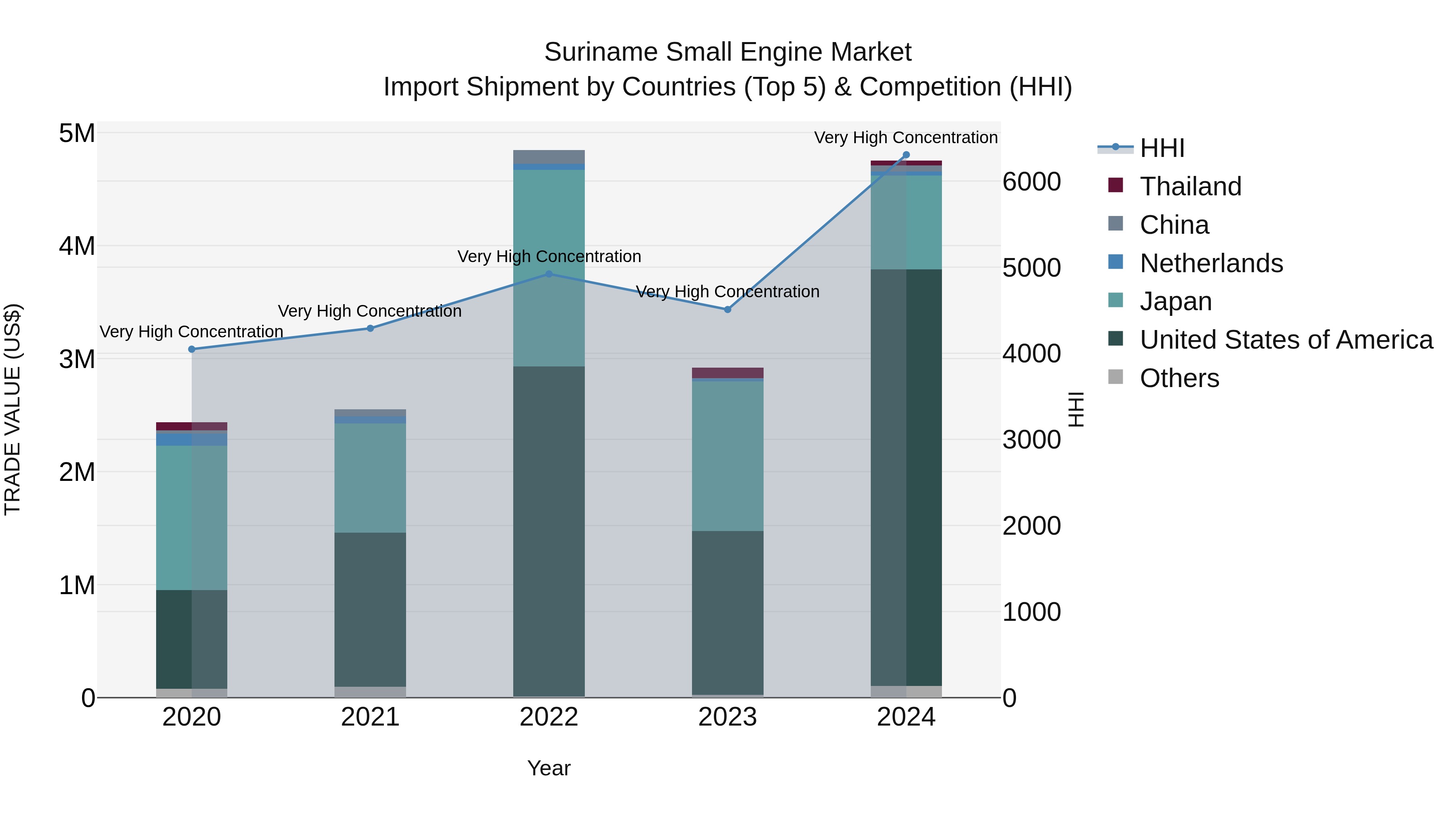Screen dimensions: 1456x819
Task: Click the 3M left axis tick label
Action: [x=77, y=359]
